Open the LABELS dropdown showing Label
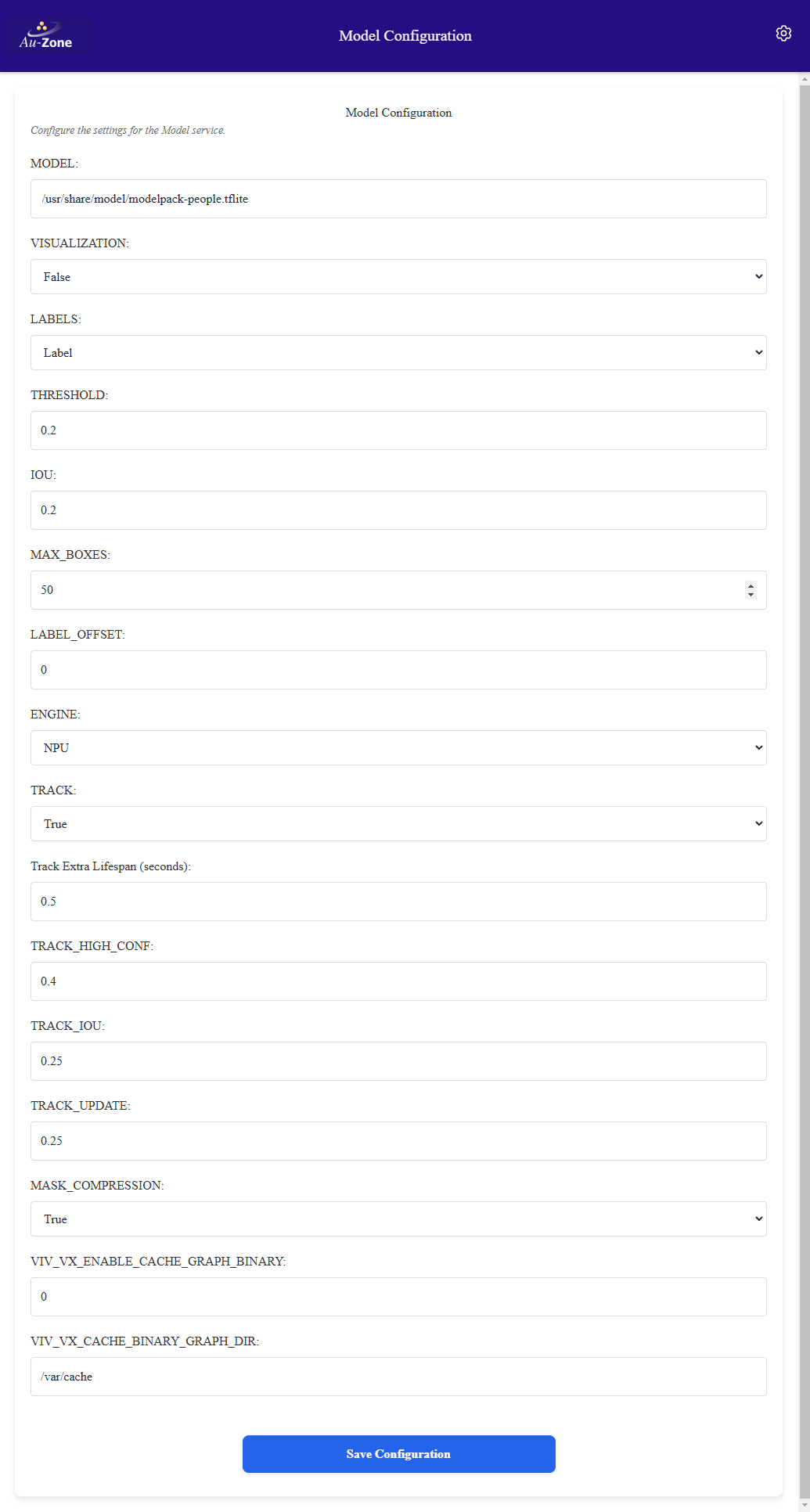Viewport: 810px width, 1512px height. [x=398, y=352]
